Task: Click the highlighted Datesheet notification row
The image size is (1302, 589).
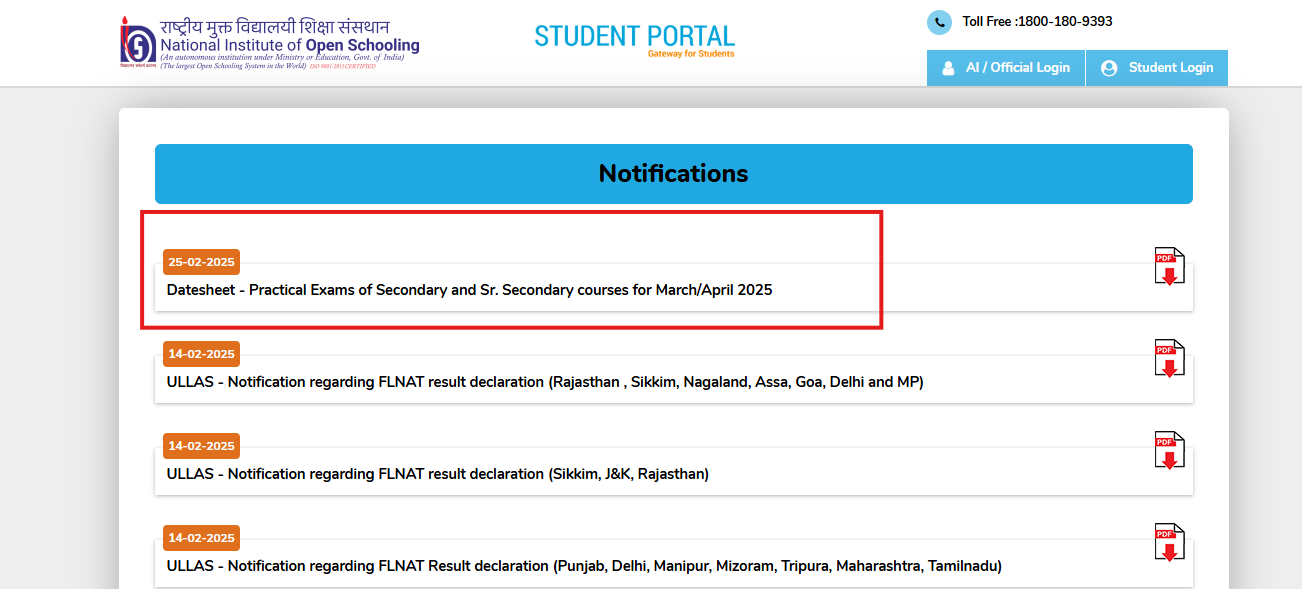Action: click(x=512, y=270)
